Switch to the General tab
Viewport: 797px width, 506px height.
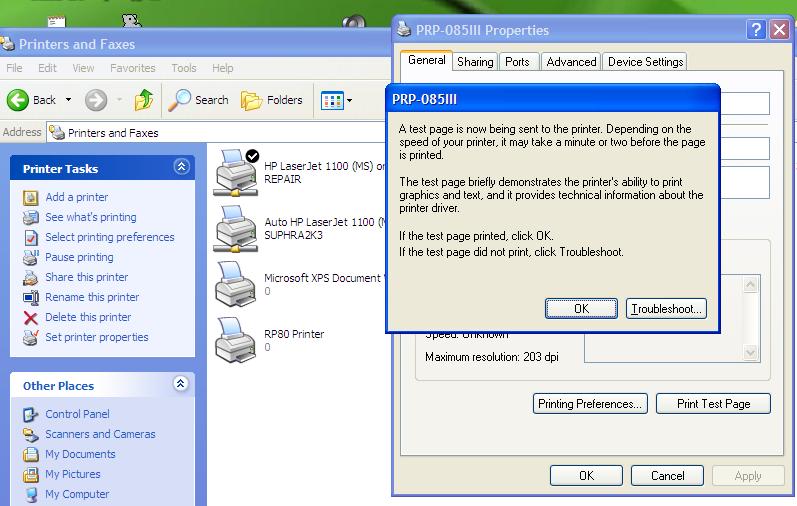point(426,61)
